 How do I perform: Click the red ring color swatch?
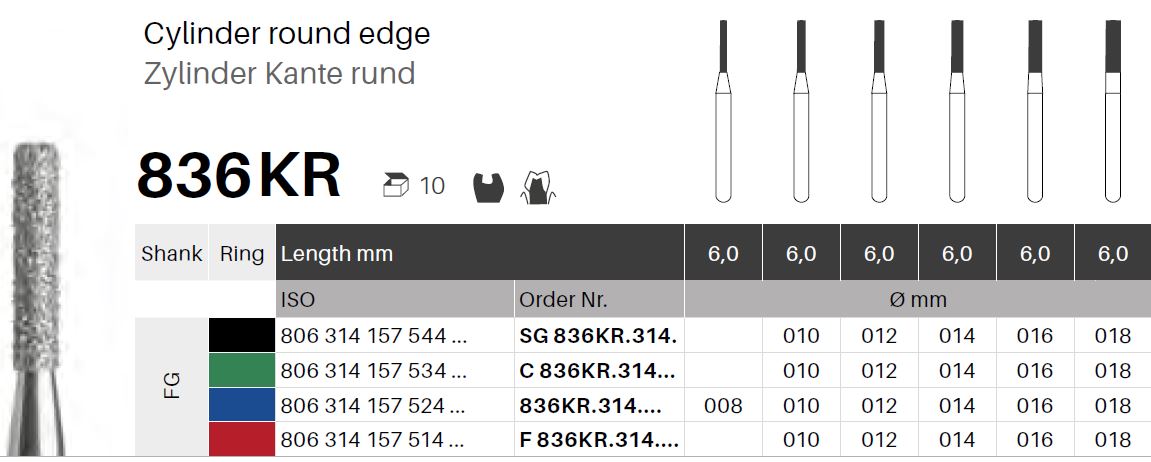point(242,439)
